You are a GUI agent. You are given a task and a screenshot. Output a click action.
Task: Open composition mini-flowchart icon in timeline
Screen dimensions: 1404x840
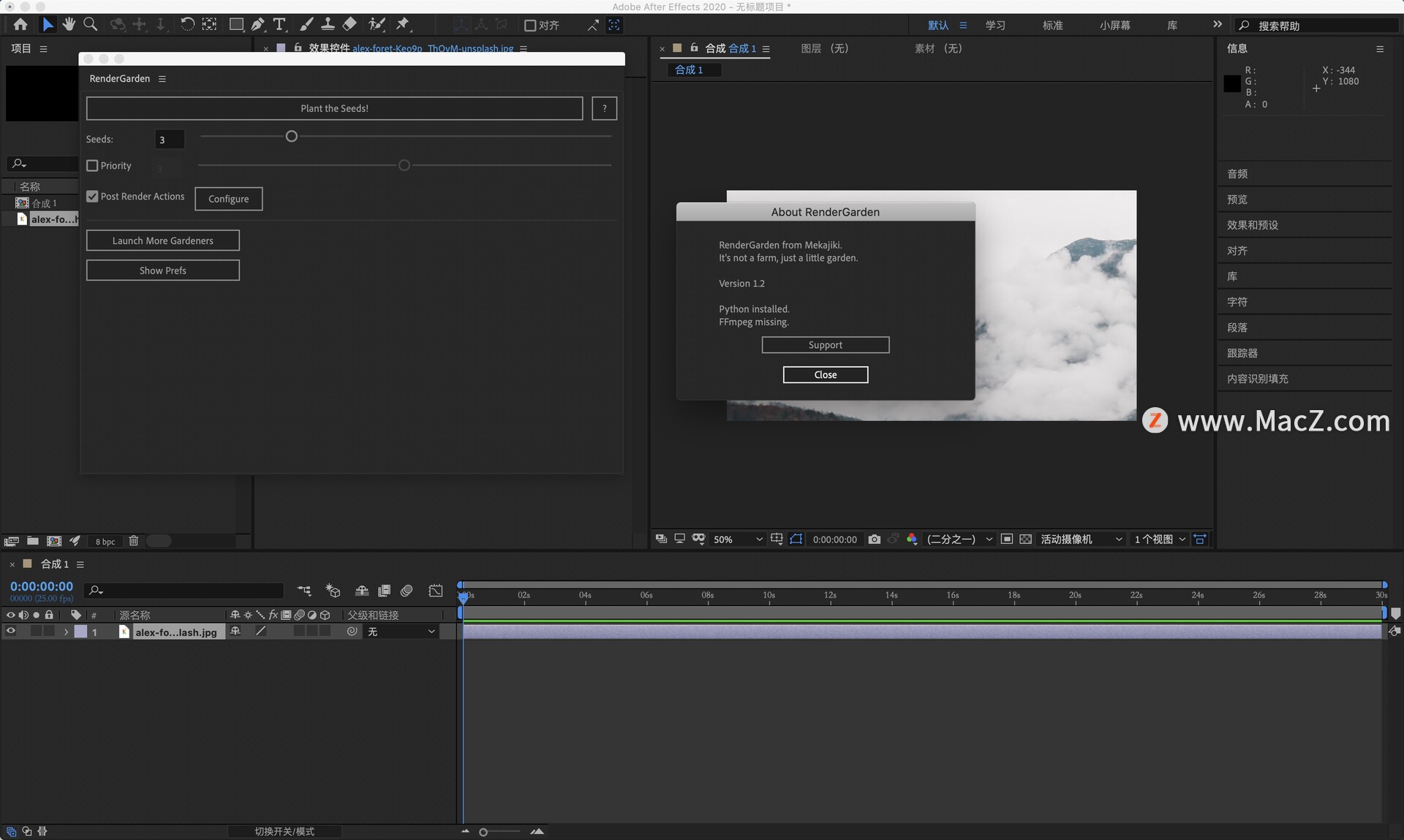click(x=304, y=591)
